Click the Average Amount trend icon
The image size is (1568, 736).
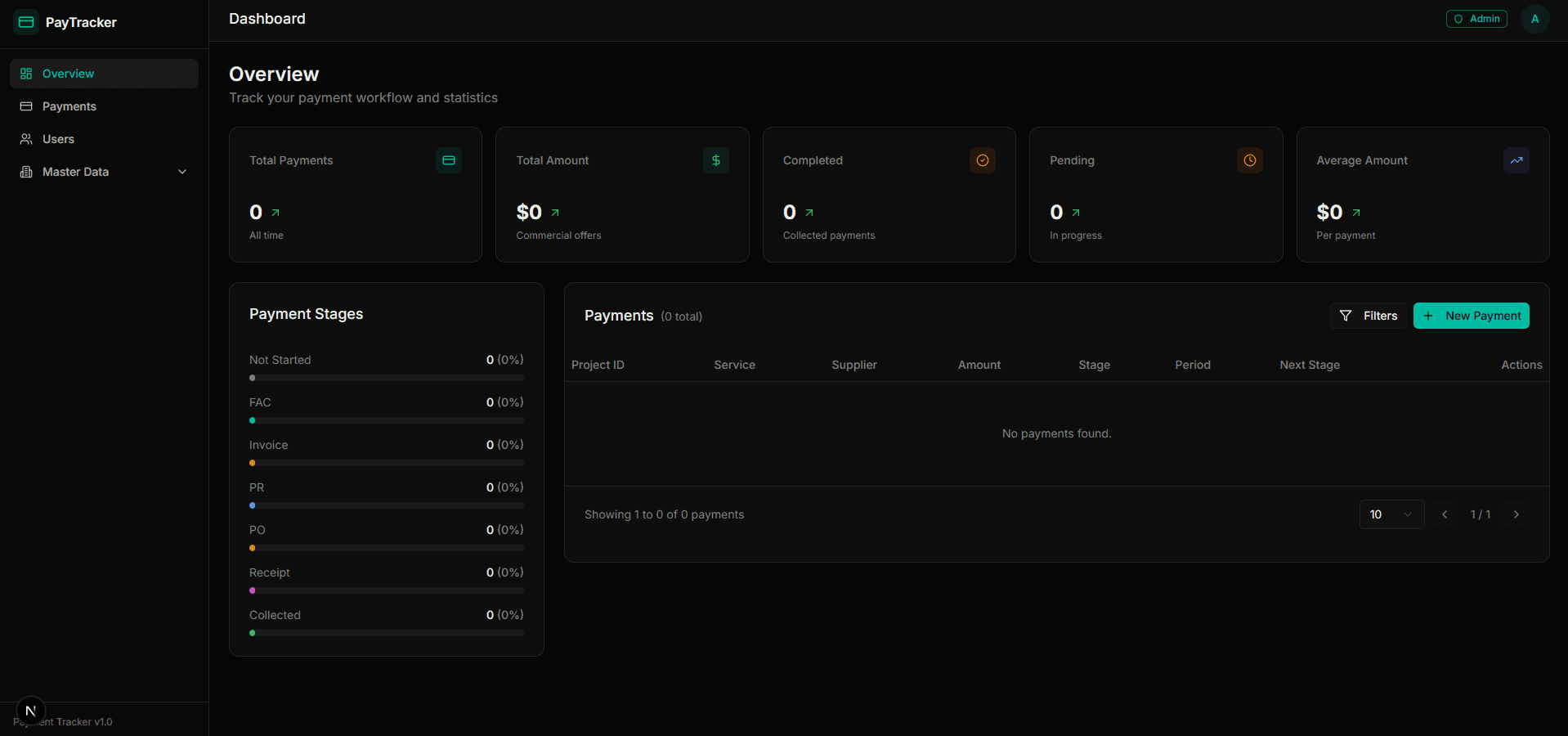[1516, 160]
